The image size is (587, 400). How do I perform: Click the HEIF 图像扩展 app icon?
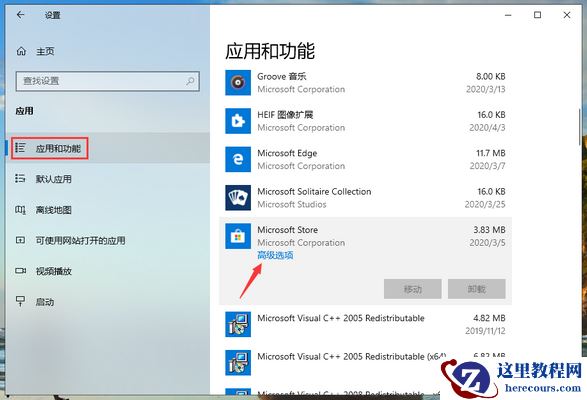coord(238,121)
